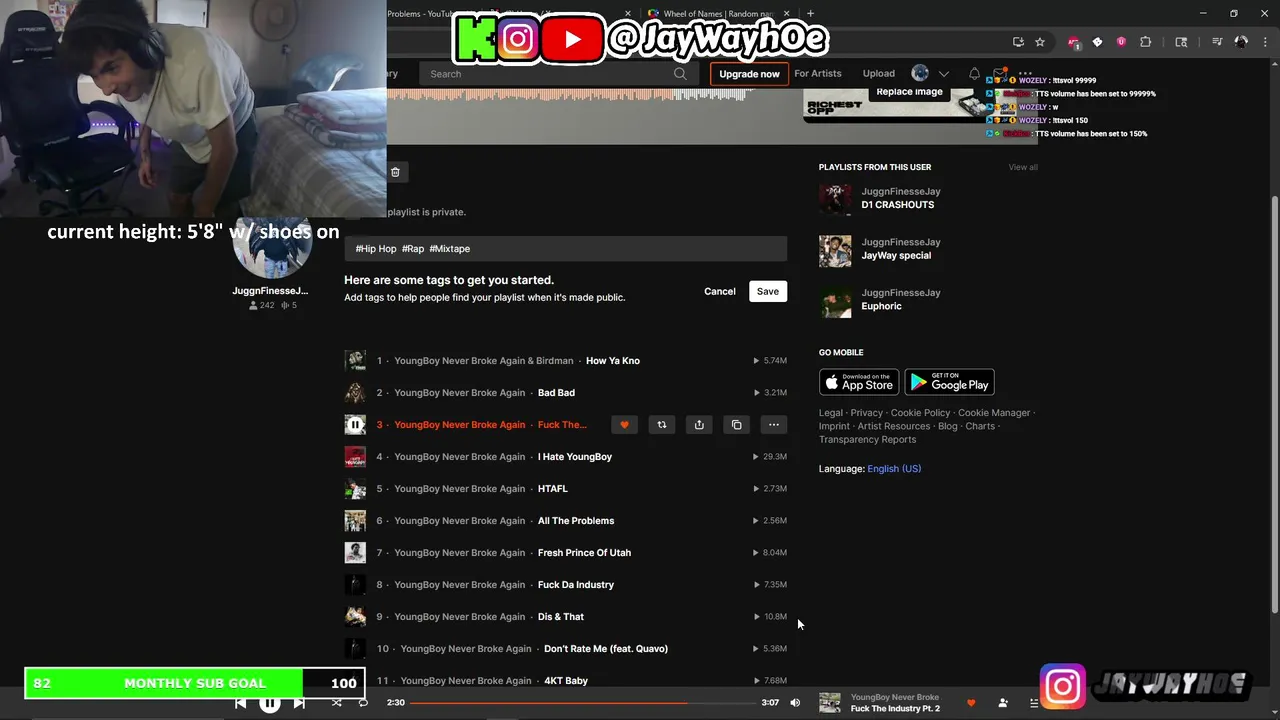
Task: Open the Artist Resources footer link
Action: point(893,426)
